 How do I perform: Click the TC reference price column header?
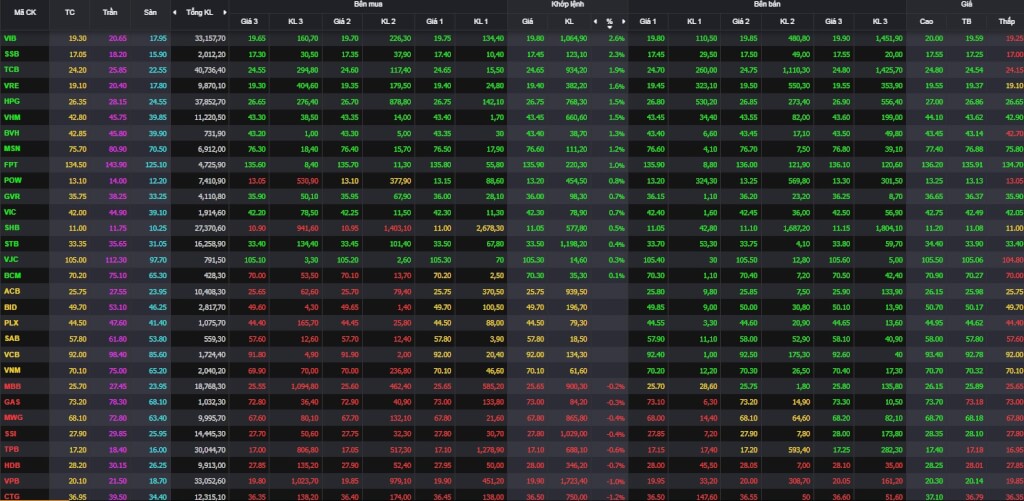point(70,12)
